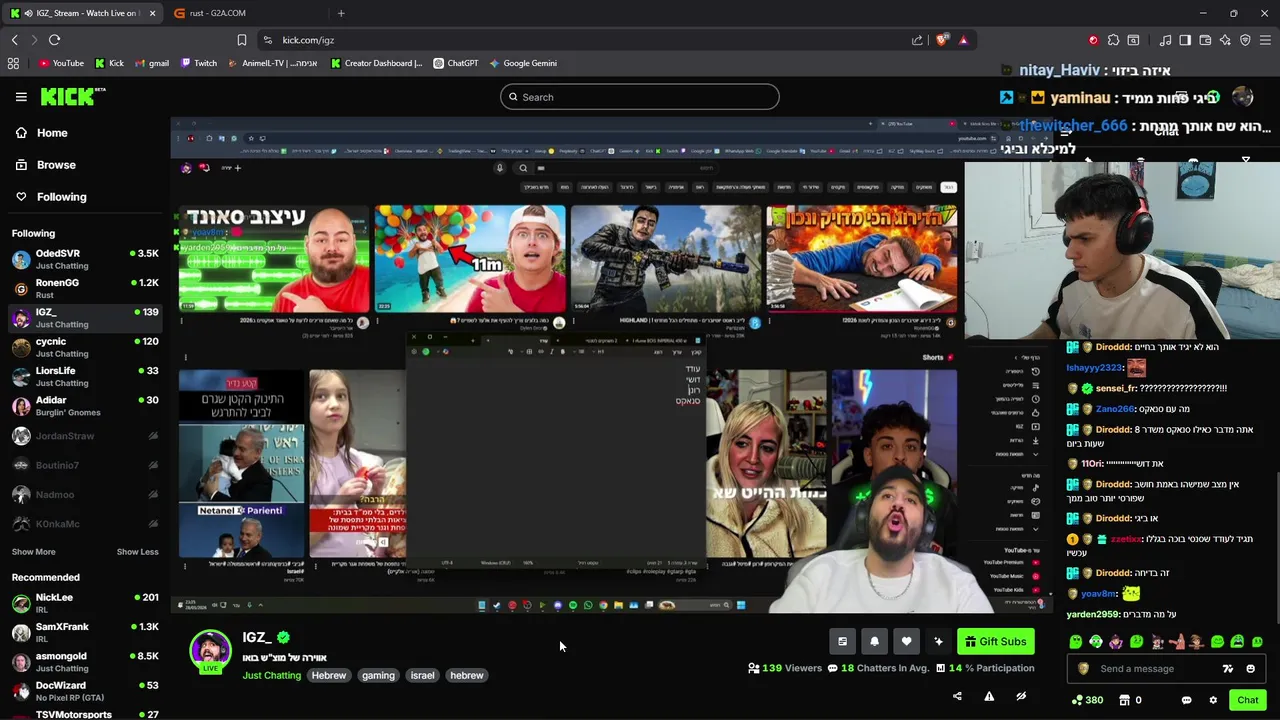
Task: Report stream via warning triangle icon
Action: point(989,697)
